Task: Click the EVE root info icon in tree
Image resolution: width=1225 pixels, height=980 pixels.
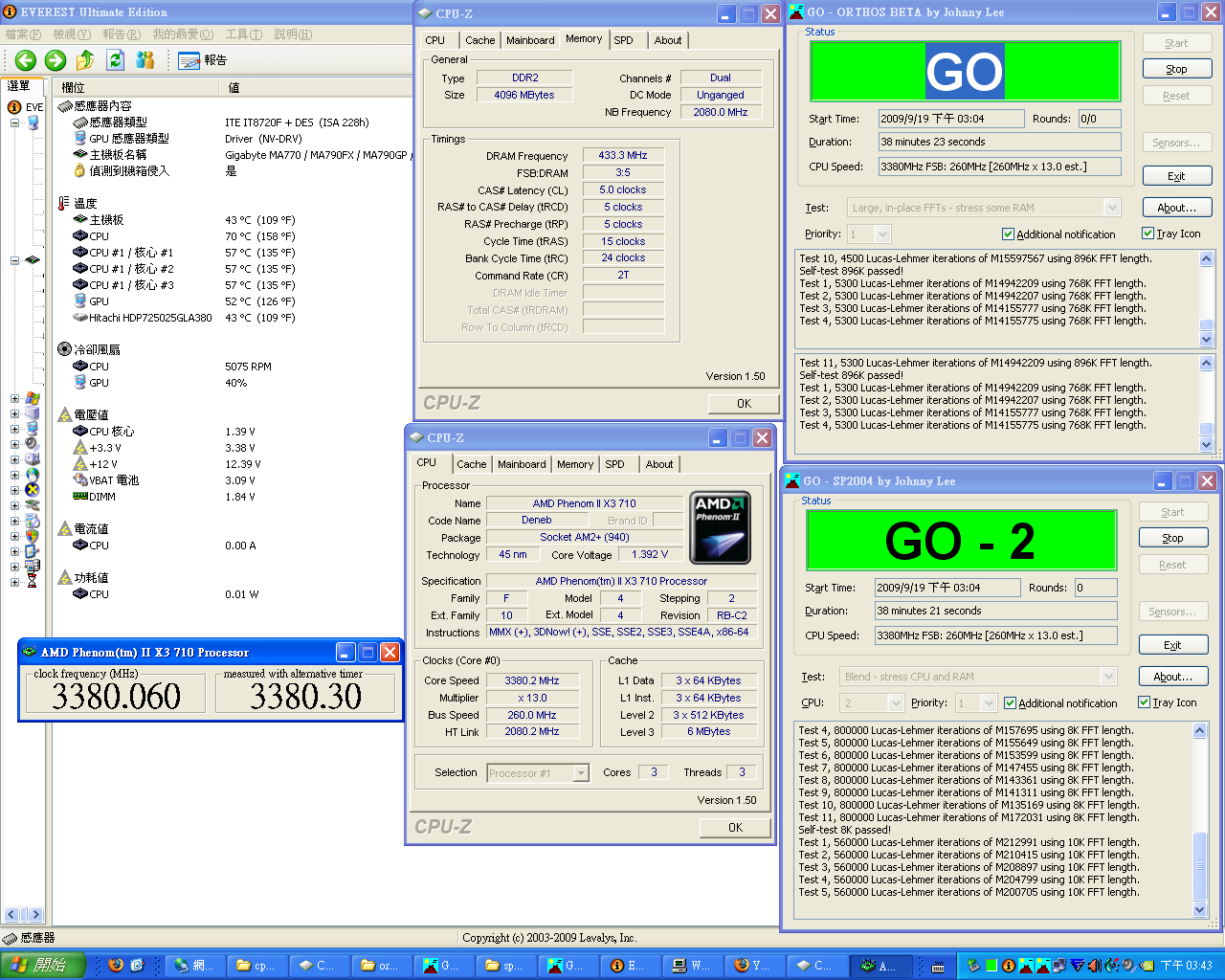Action: pyautogui.click(x=14, y=107)
